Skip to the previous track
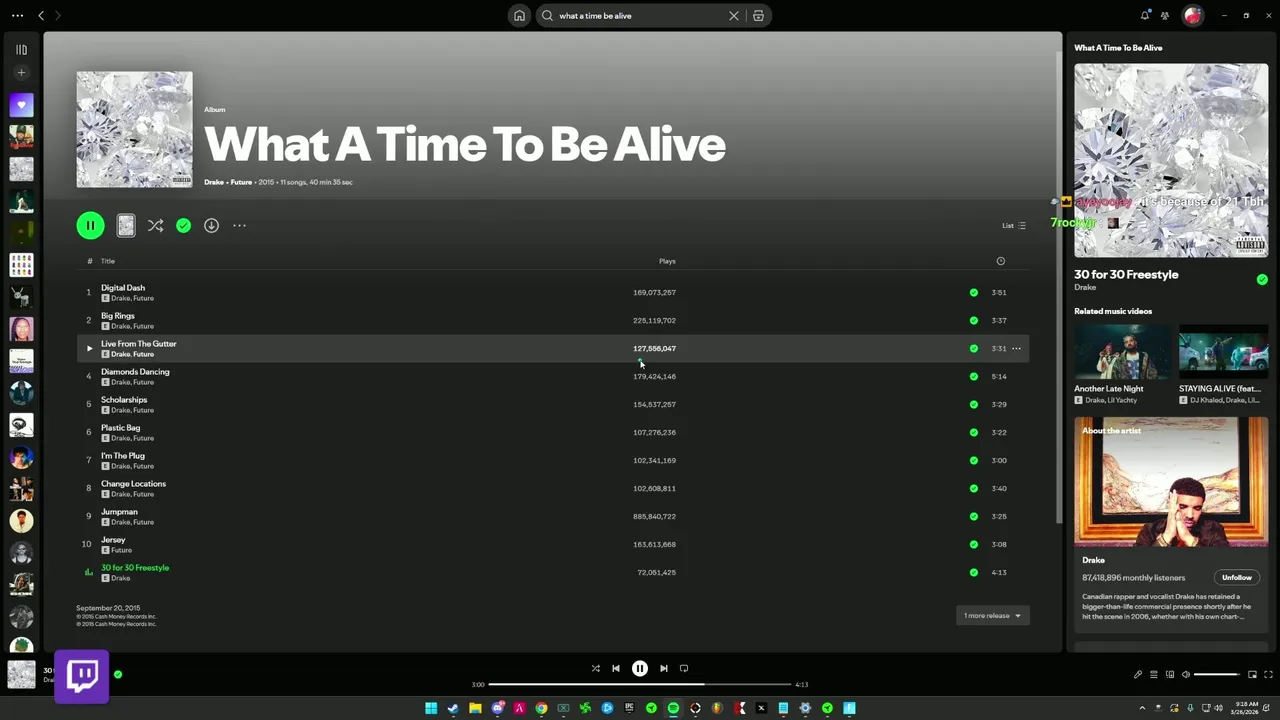The image size is (1280, 720). (616, 669)
